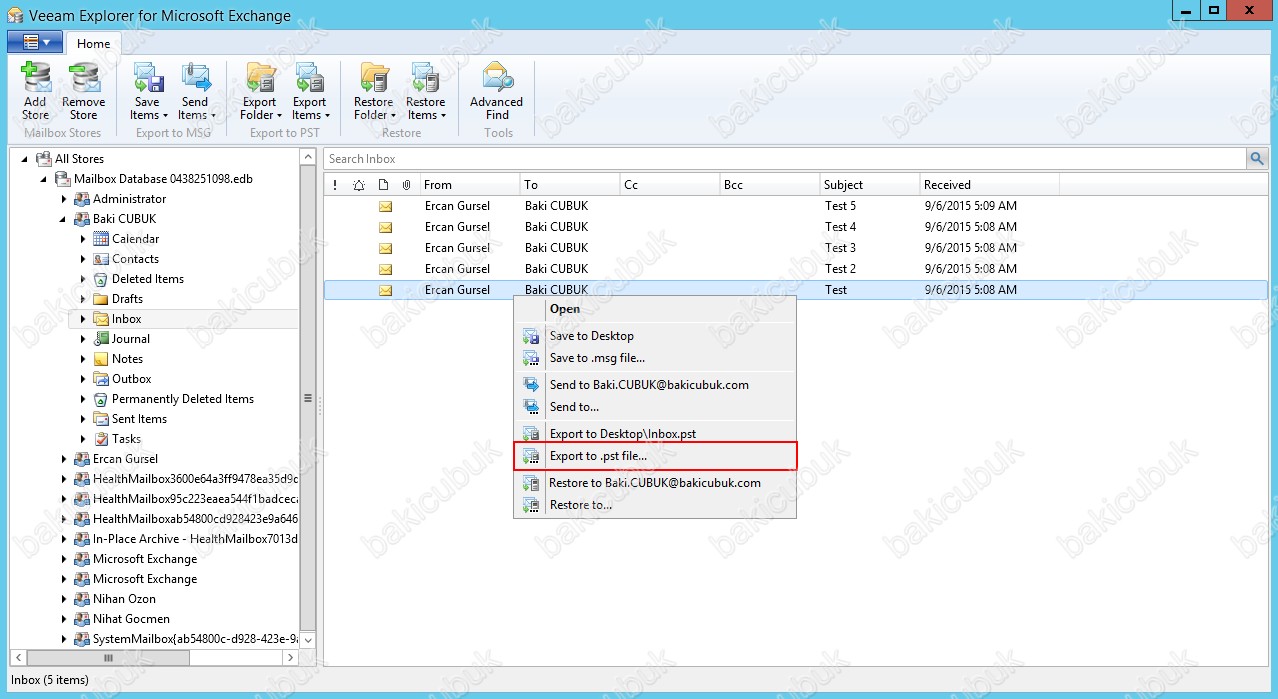Open the Save Items ribbon button
1278x699 pixels.
point(146,91)
